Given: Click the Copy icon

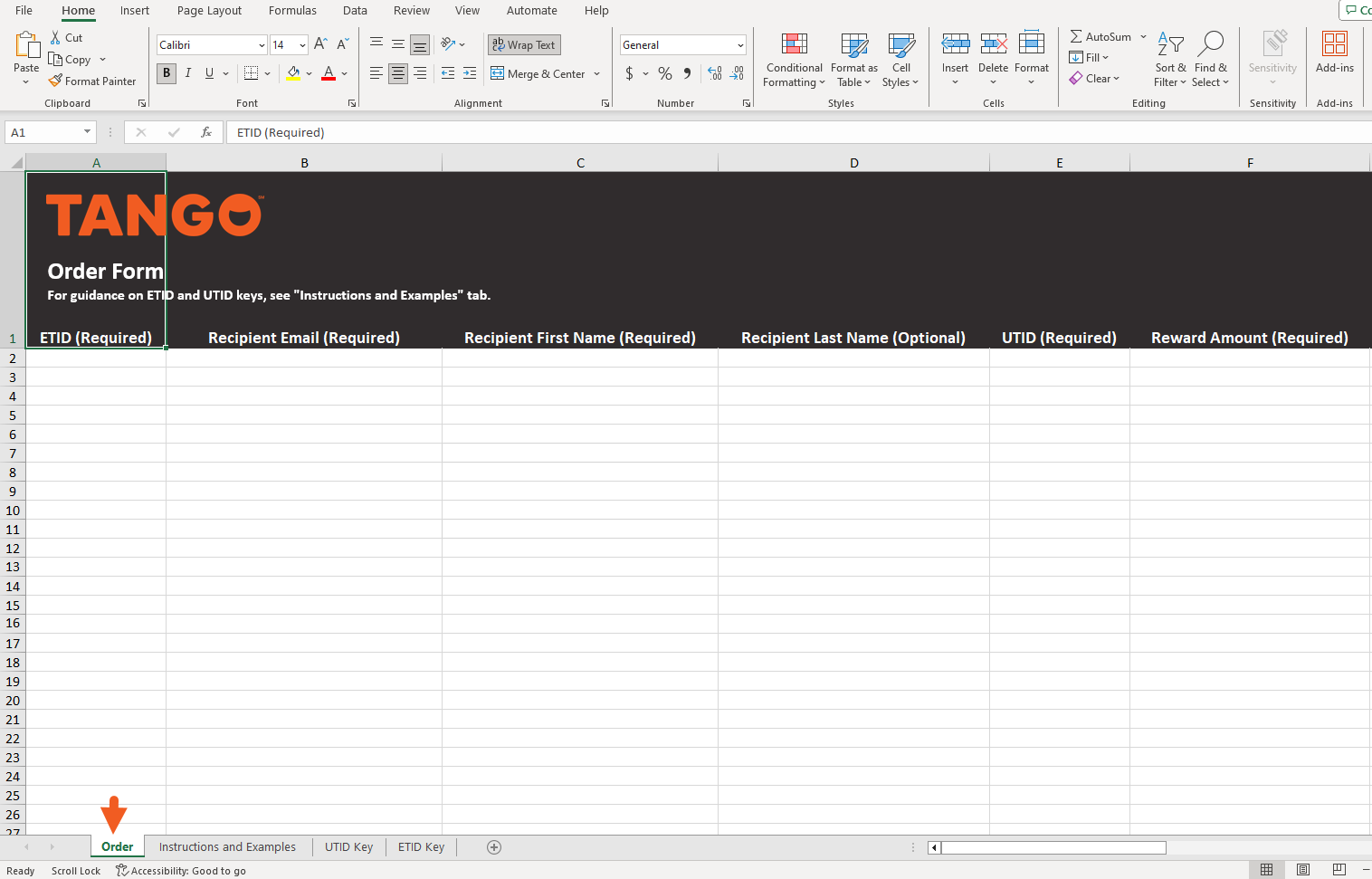Looking at the screenshot, I should click(55, 59).
